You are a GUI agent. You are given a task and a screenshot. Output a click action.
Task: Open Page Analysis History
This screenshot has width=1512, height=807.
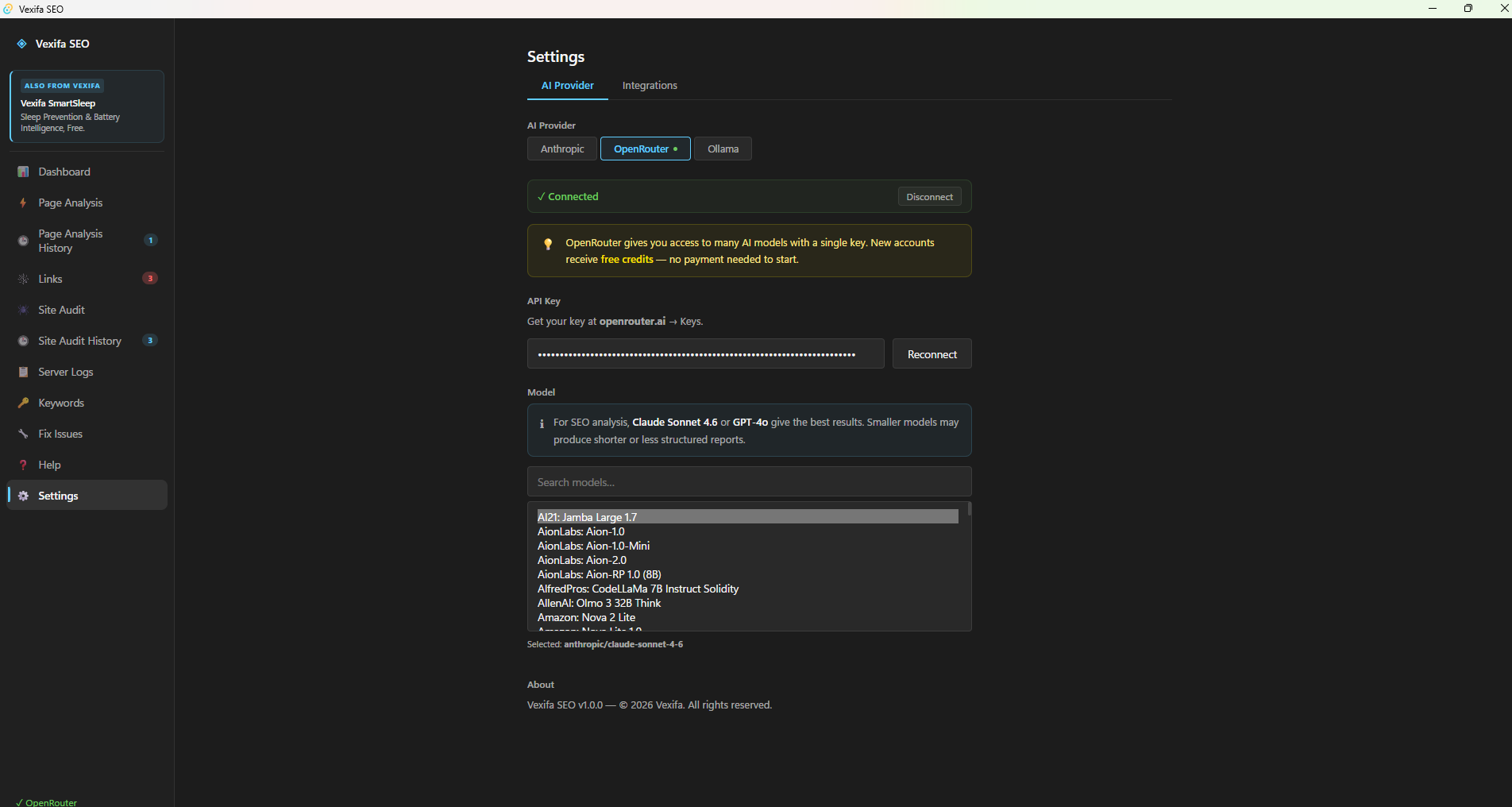(87, 241)
